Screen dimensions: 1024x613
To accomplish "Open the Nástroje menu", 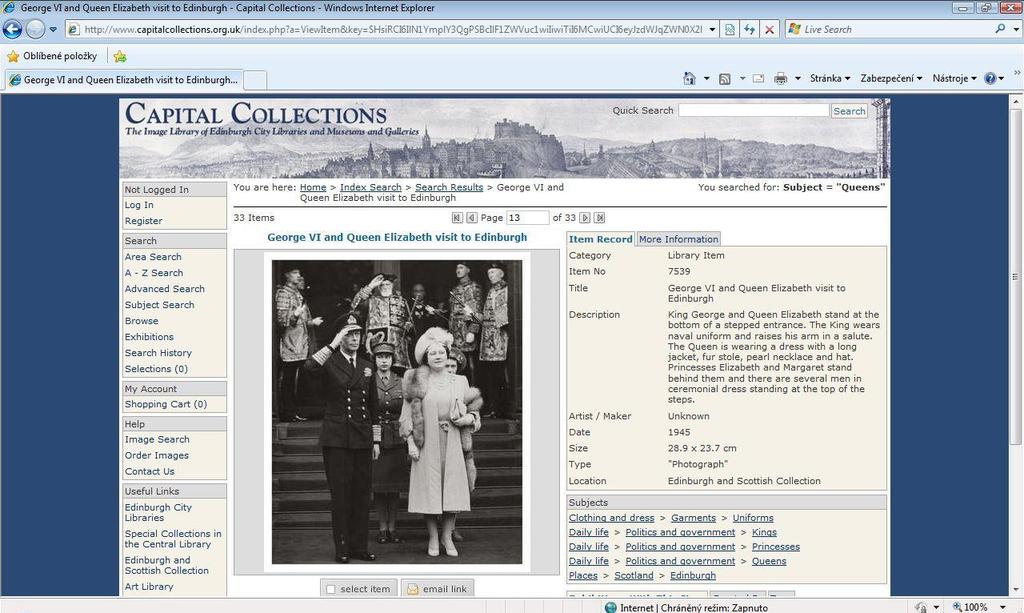I will pyautogui.click(x=954, y=78).
